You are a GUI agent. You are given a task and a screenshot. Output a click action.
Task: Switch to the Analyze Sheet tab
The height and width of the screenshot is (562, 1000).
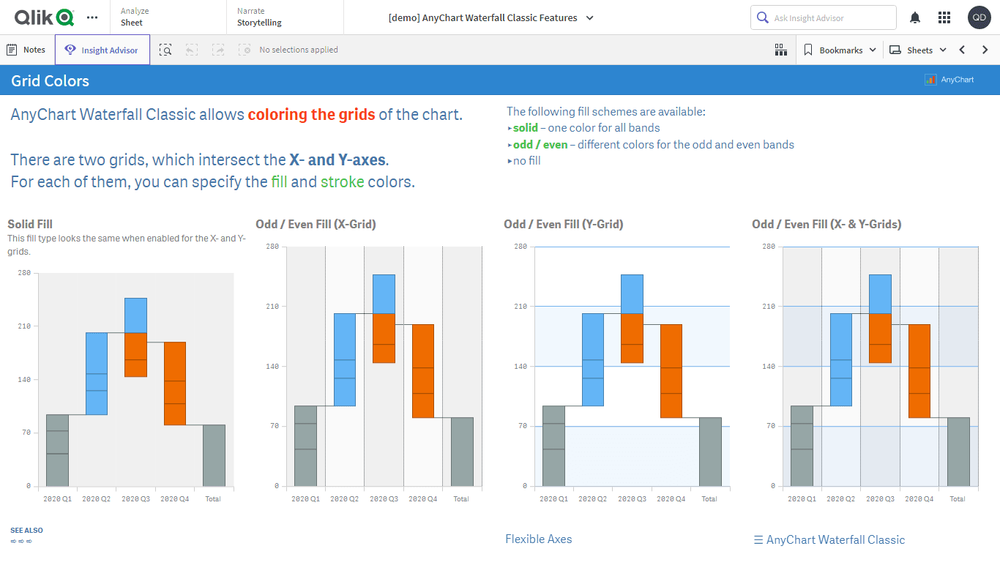click(132, 17)
